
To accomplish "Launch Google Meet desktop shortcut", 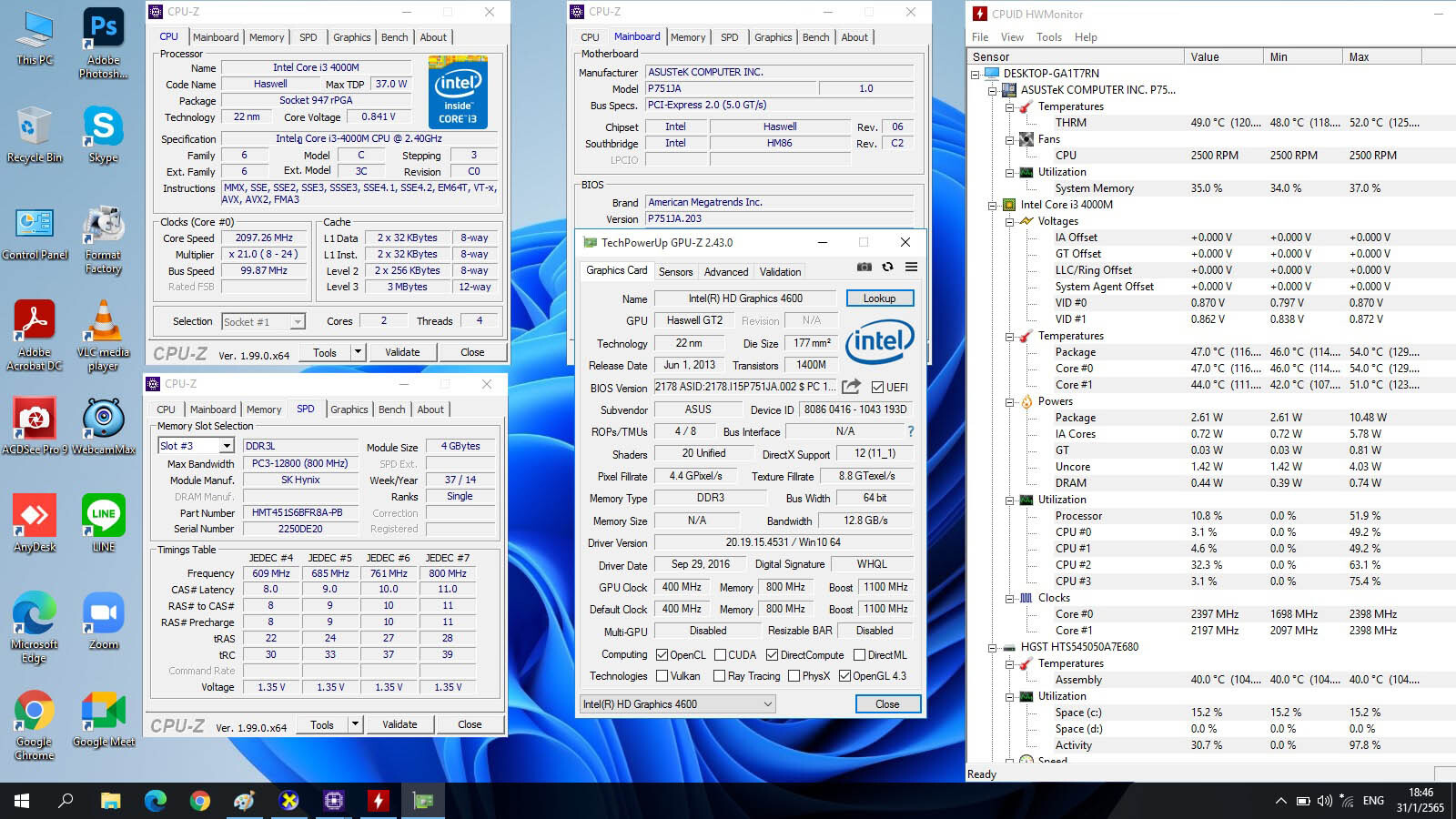I will (x=103, y=719).
